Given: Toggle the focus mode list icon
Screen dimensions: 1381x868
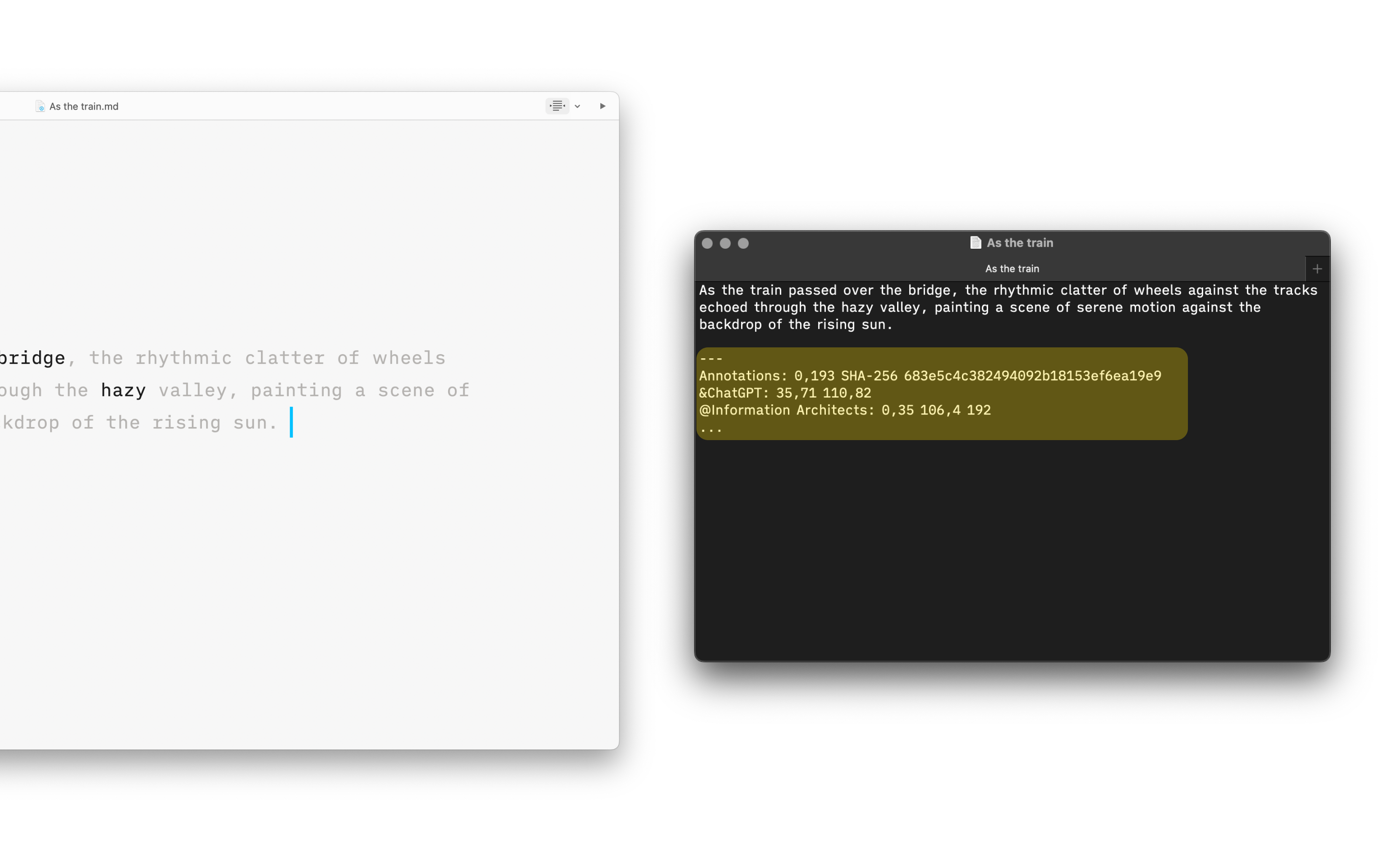Looking at the screenshot, I should [557, 105].
